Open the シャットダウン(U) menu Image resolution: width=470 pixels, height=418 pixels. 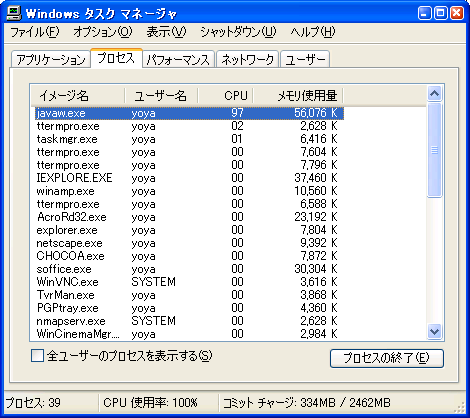(x=238, y=32)
